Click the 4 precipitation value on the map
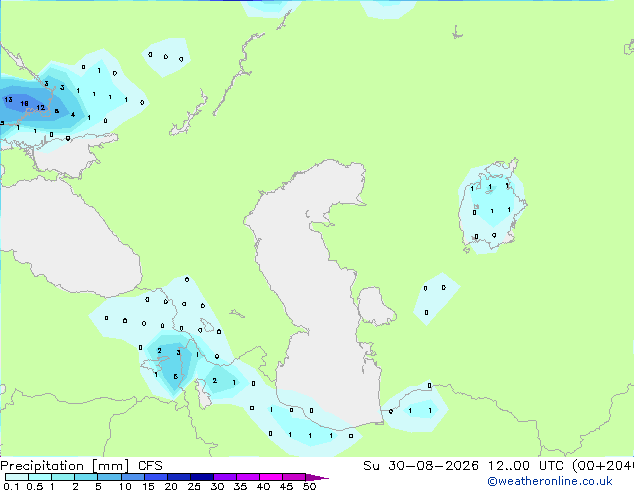 coord(73,114)
